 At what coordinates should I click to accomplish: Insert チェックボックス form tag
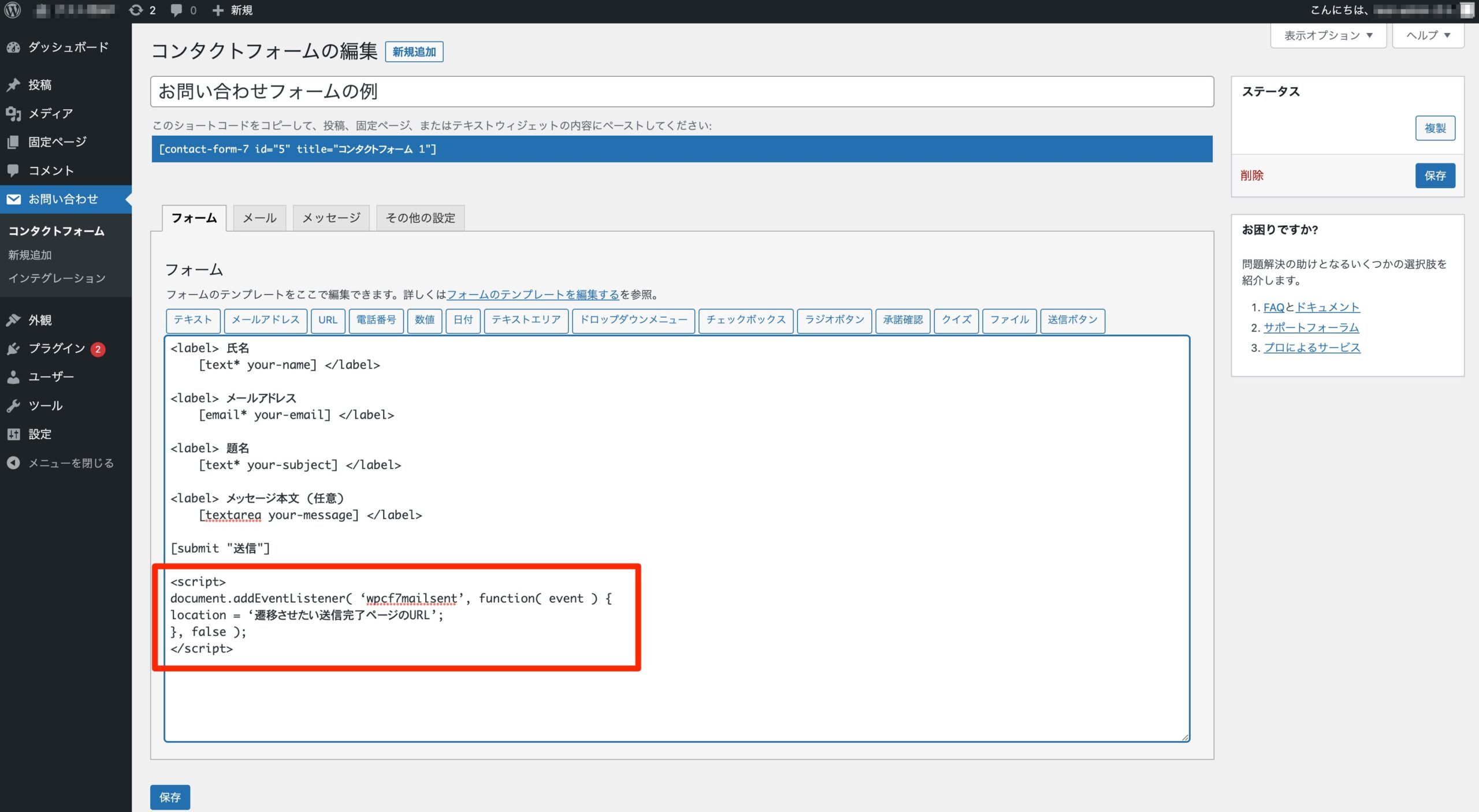tap(745, 320)
